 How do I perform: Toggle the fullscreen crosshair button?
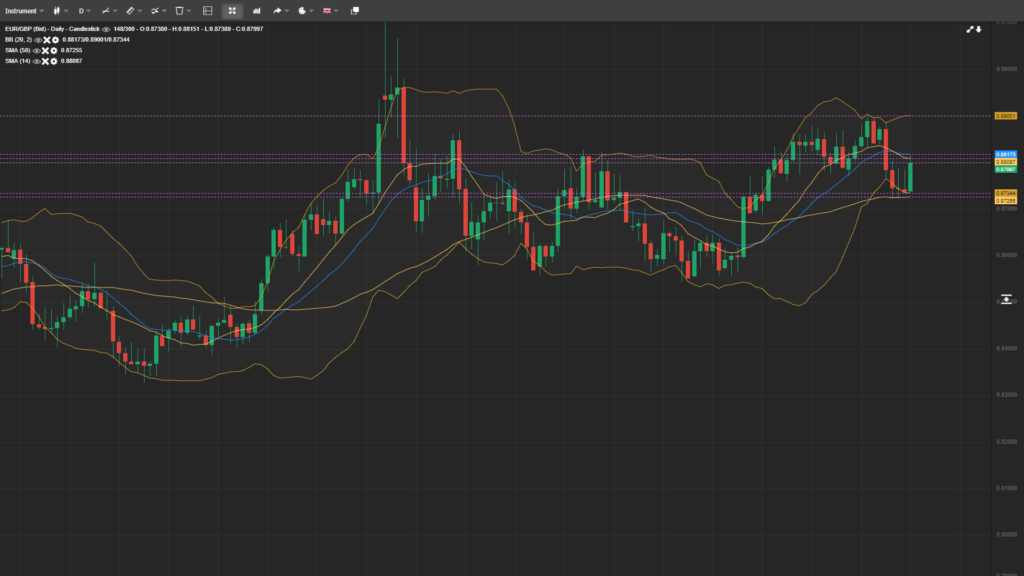[x=232, y=10]
